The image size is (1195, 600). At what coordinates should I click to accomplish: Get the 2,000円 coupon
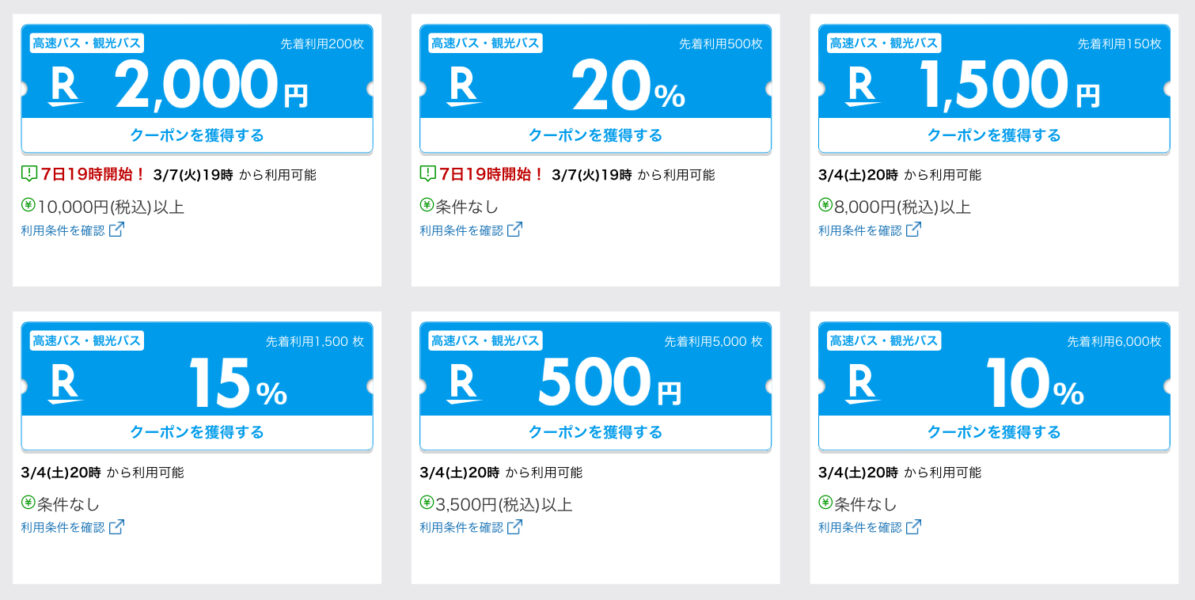click(x=197, y=136)
